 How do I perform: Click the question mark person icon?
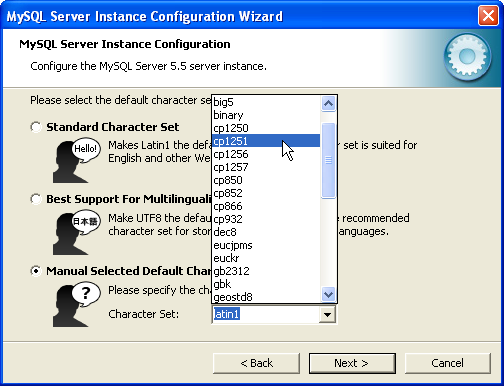point(76,304)
